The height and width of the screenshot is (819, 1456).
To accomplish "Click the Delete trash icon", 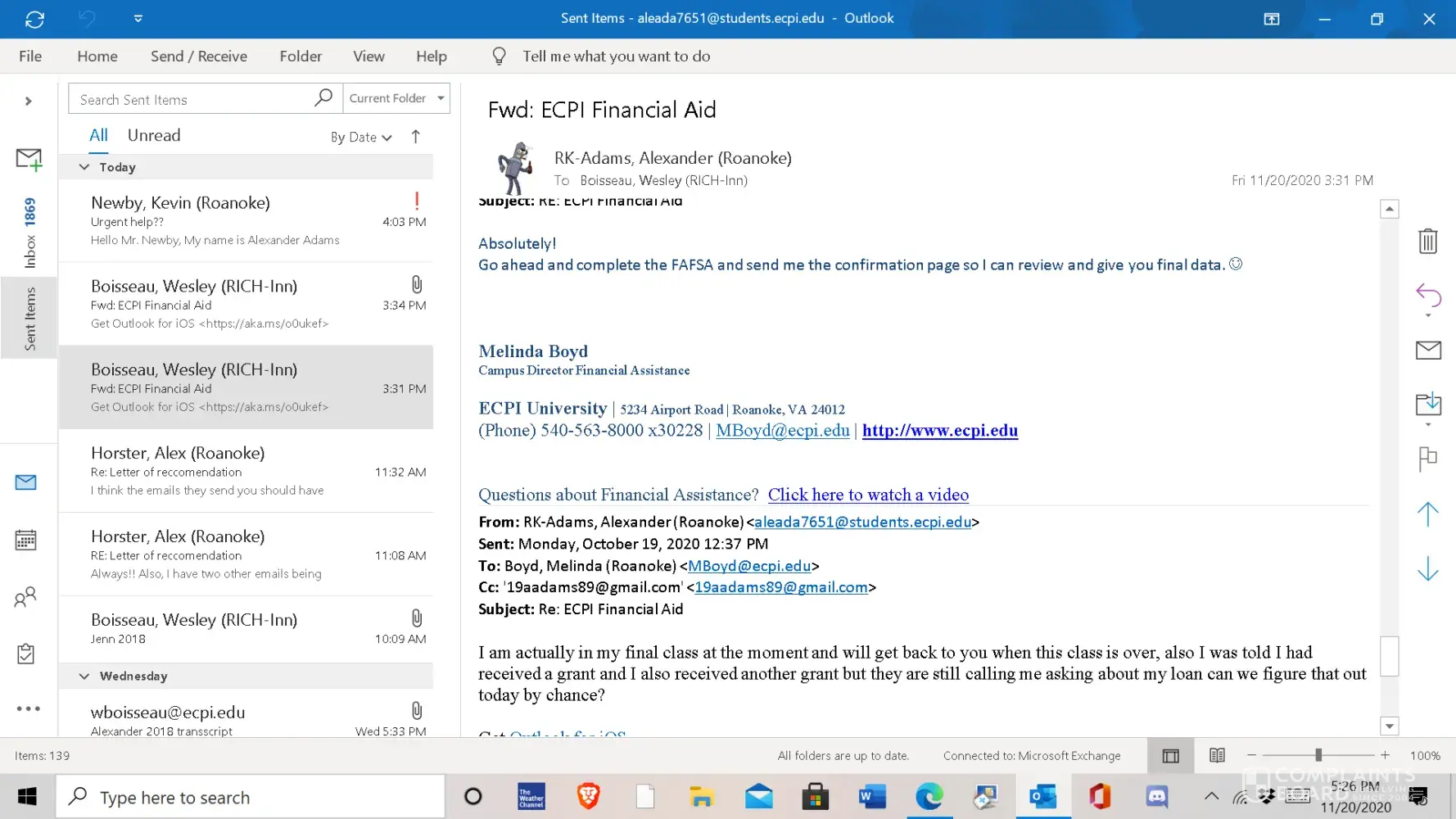I will pos(1427,241).
